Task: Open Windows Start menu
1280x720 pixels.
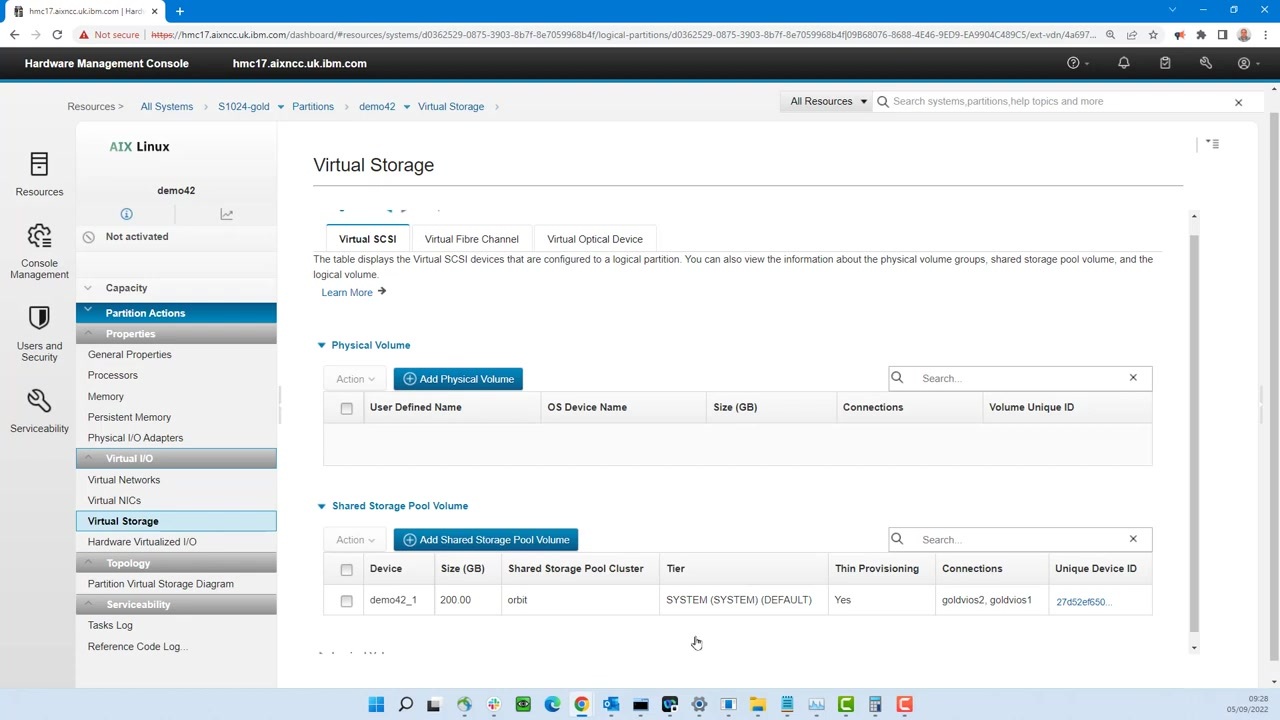Action: pos(376,705)
